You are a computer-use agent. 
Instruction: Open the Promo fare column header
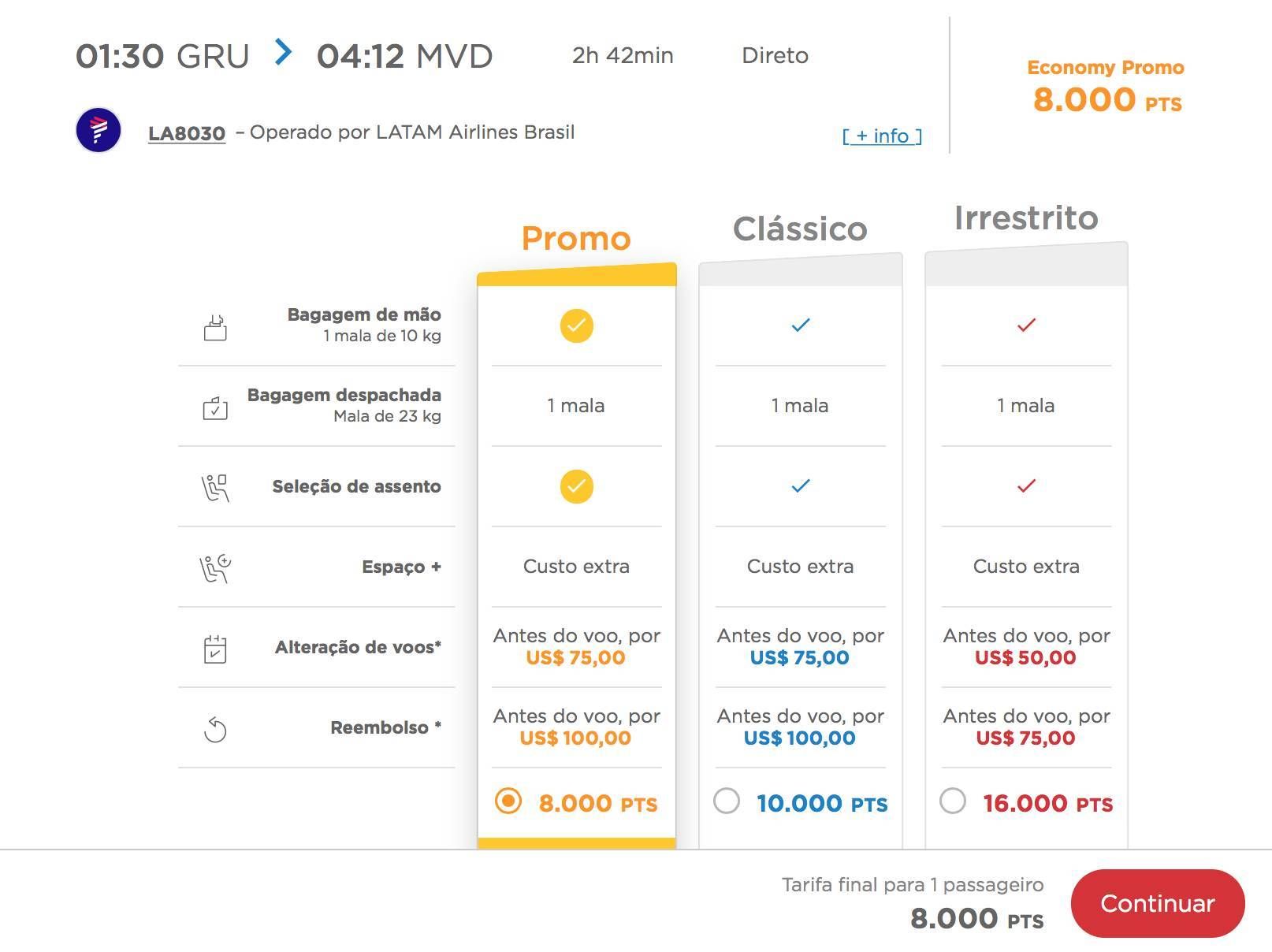577,238
